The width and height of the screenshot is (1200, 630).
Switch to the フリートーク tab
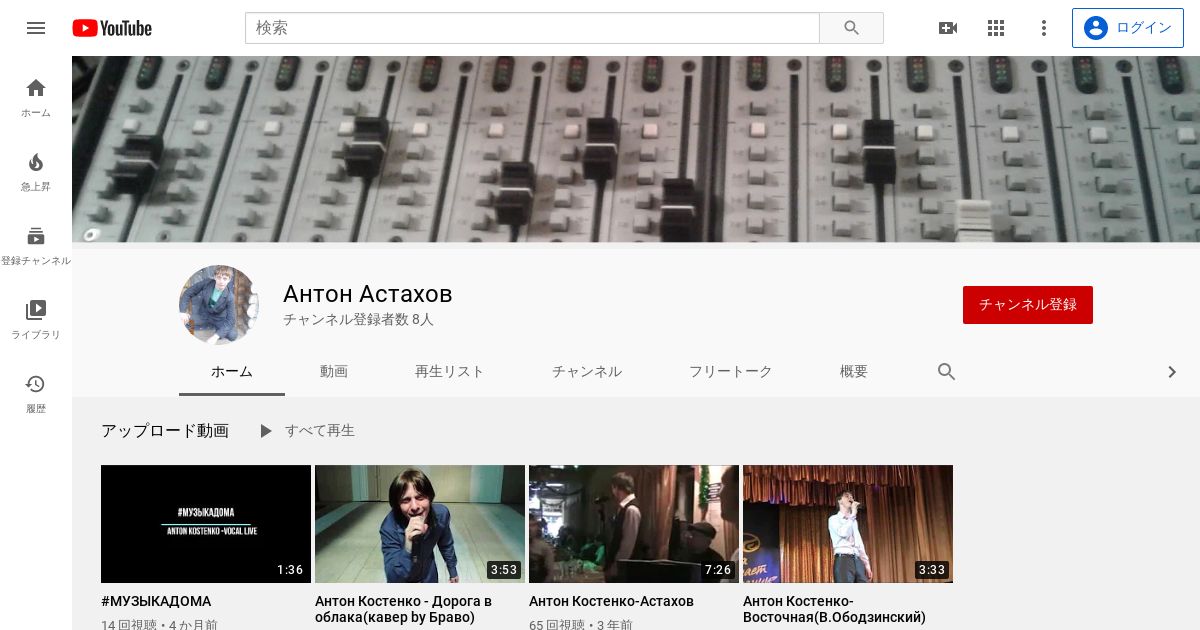pyautogui.click(x=730, y=372)
